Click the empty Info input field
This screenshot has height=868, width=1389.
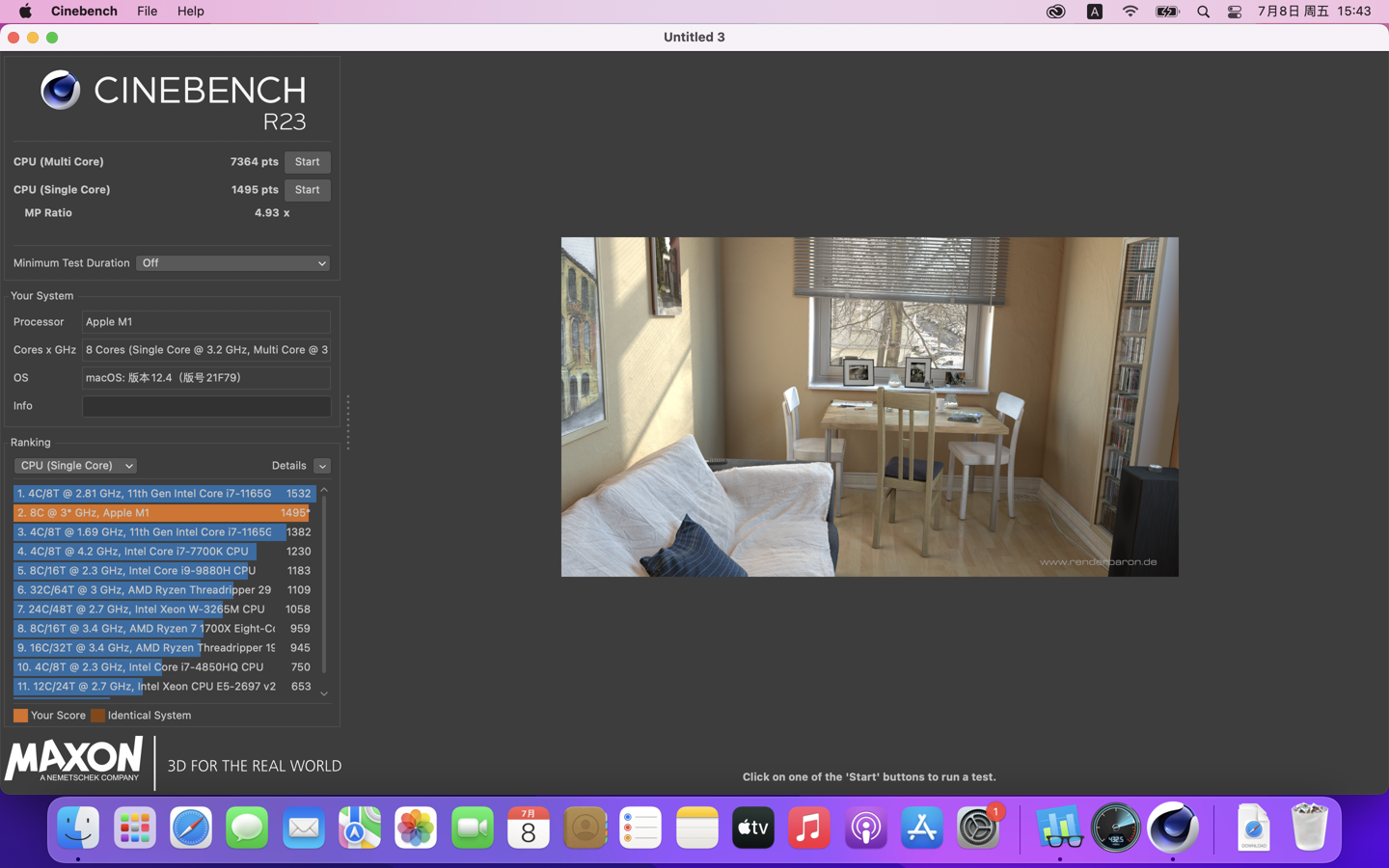click(206, 406)
